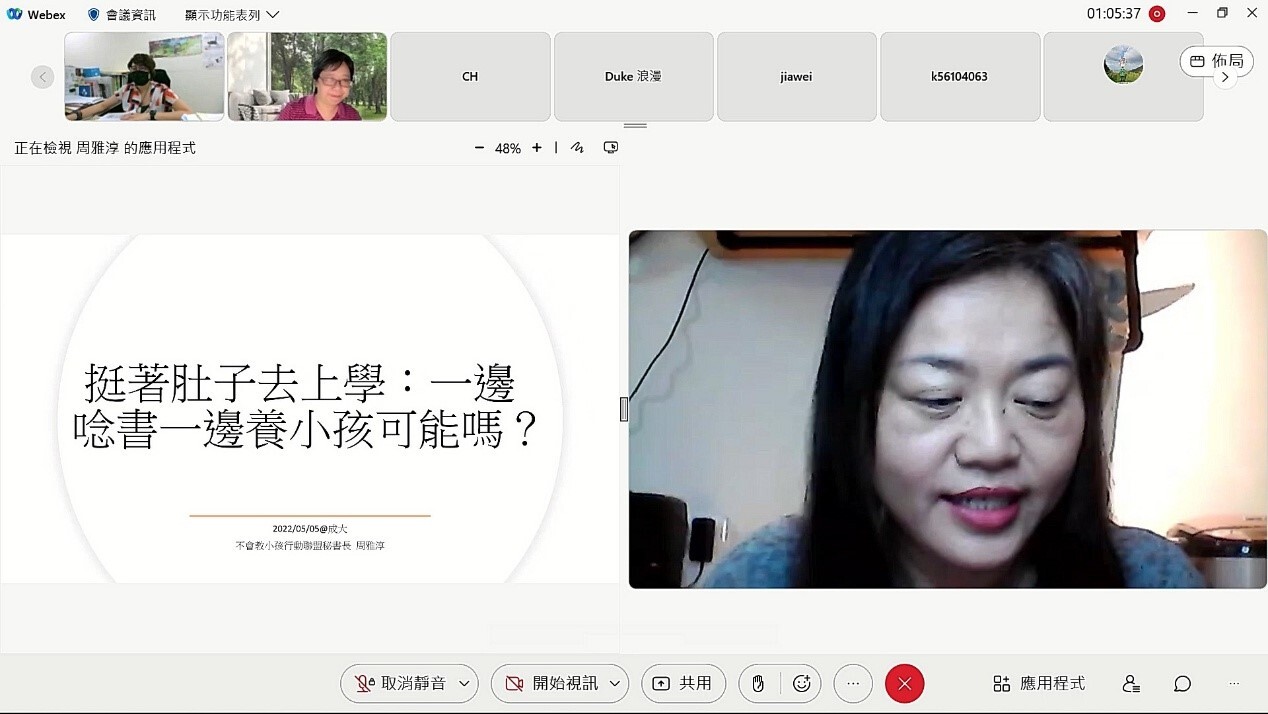Click the speaker's video feed

[x=948, y=409]
